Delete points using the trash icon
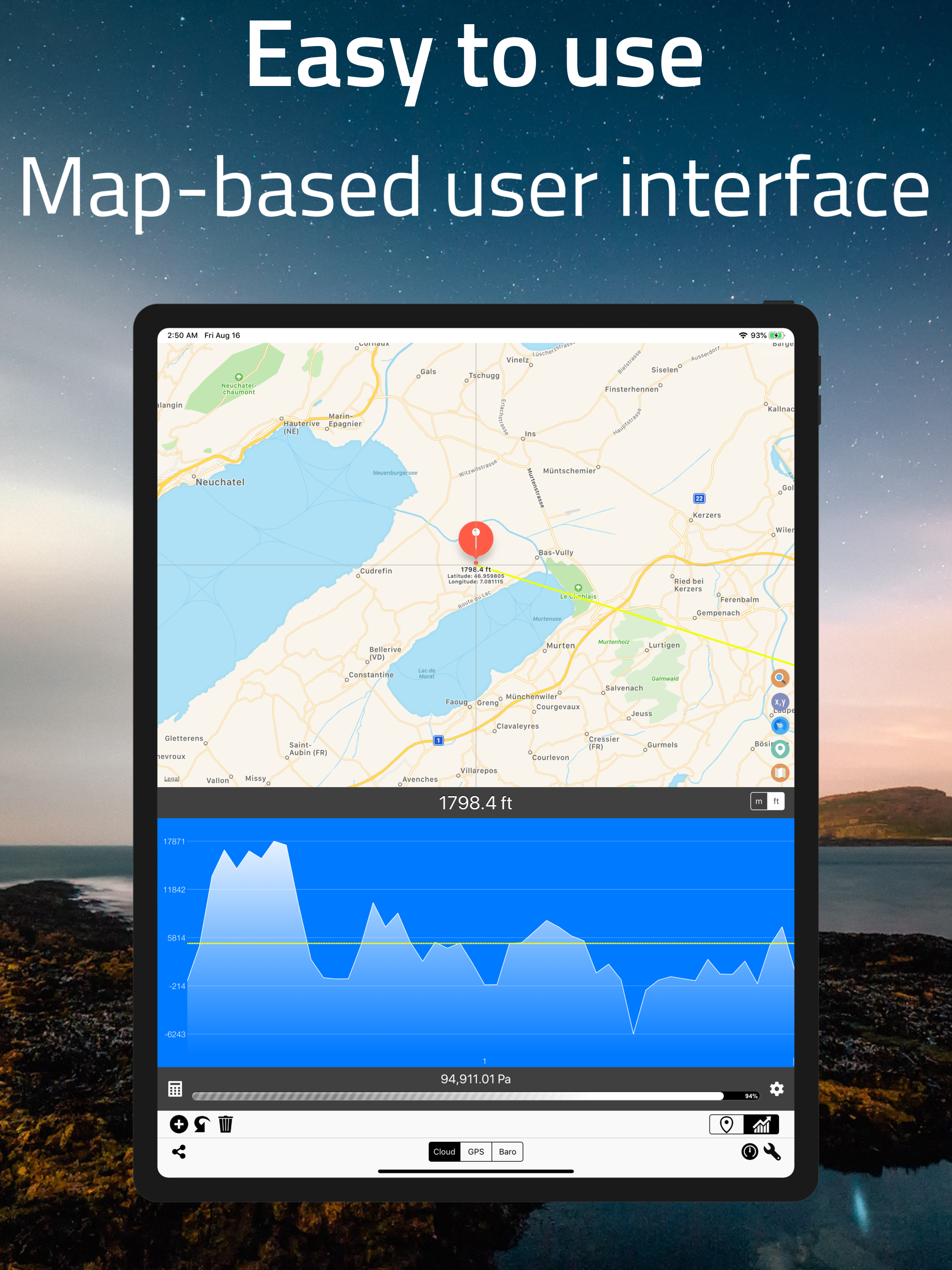This screenshot has height=1270, width=952. [x=225, y=1124]
